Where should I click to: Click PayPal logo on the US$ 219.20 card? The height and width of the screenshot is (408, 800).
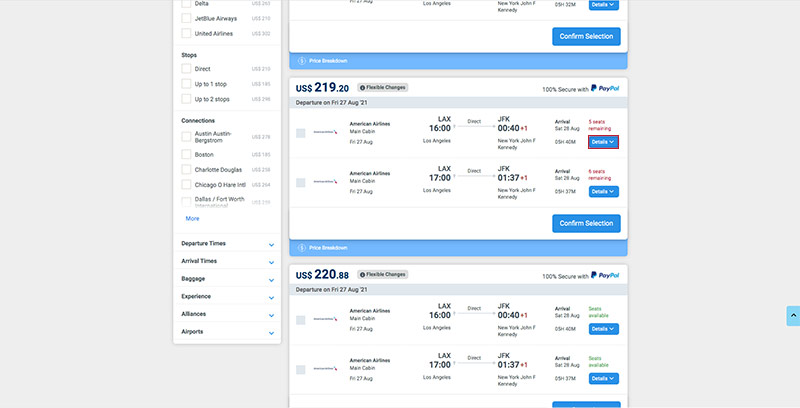[605, 88]
